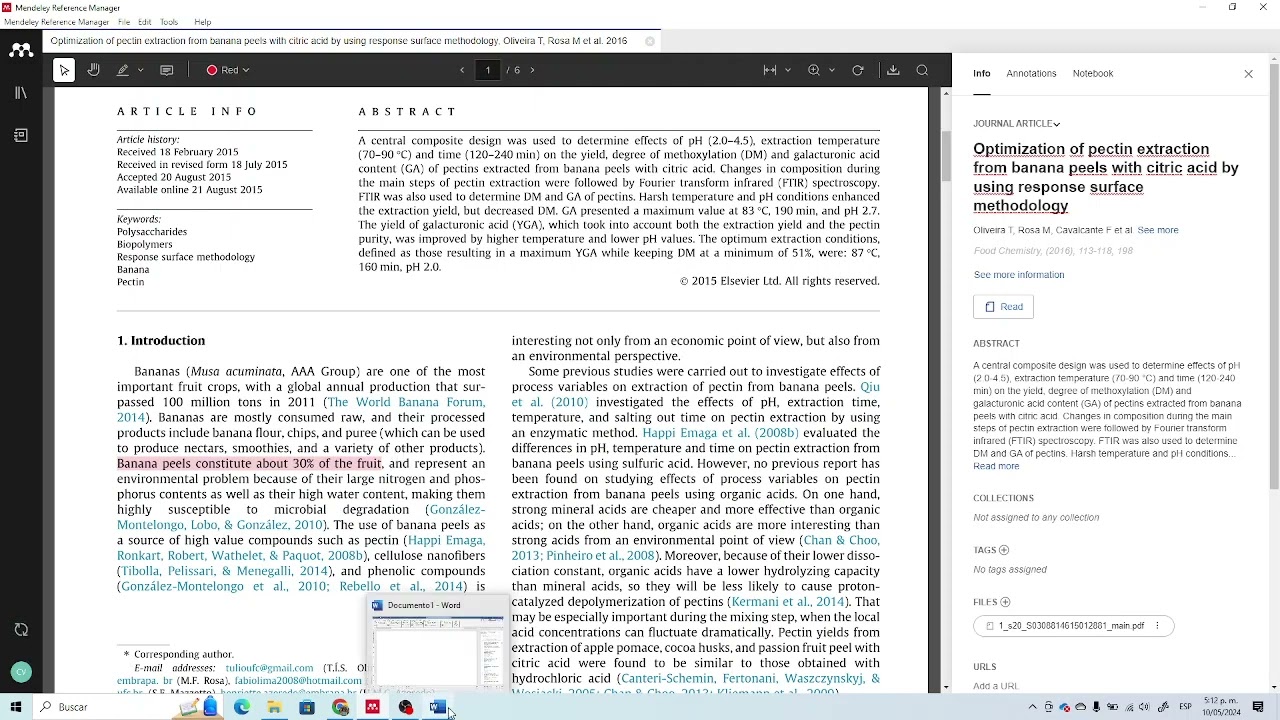Open the PDF file options kebab menu
Image resolution: width=1280 pixels, height=720 pixels.
1157,626
